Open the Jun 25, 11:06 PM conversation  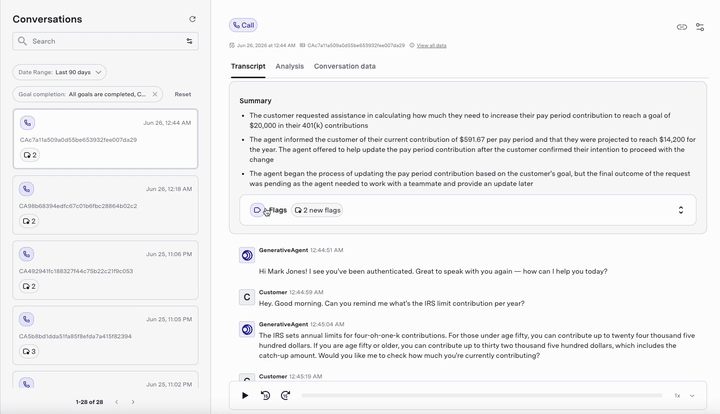[x=105, y=270]
